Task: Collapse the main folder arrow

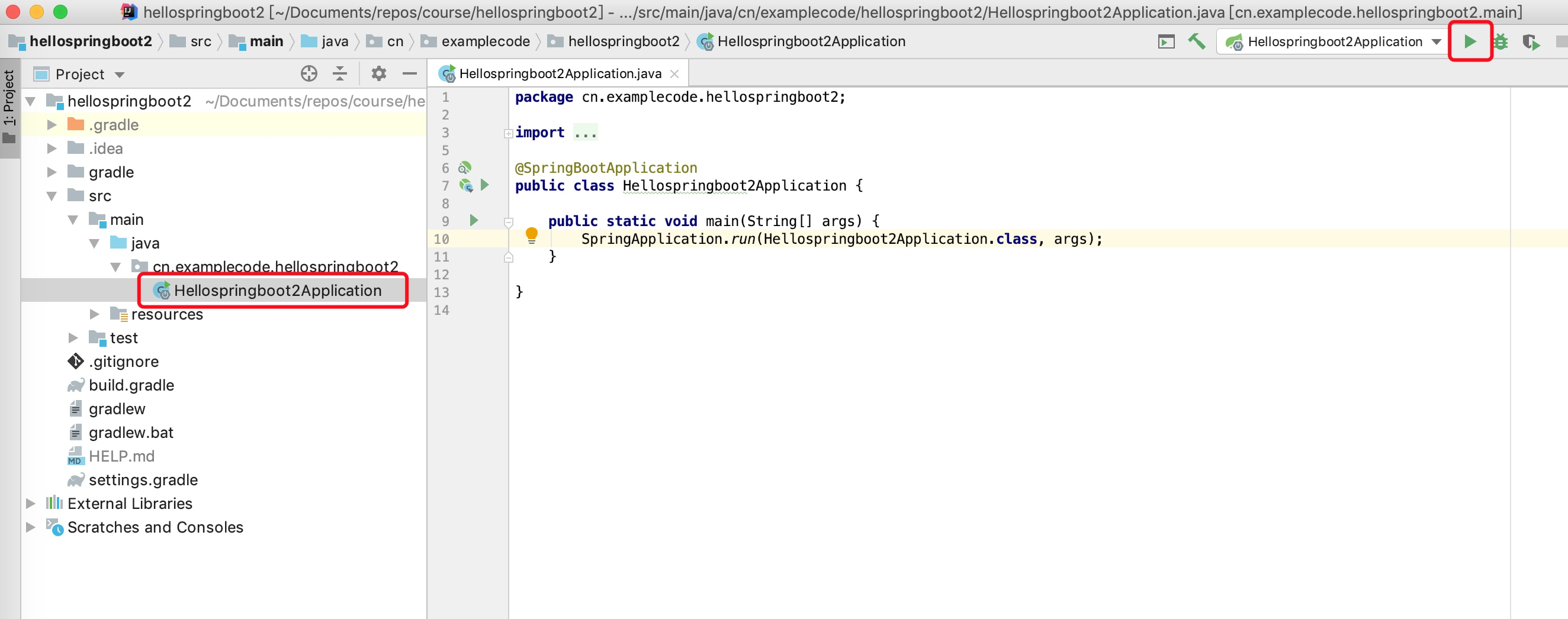Action: (73, 220)
